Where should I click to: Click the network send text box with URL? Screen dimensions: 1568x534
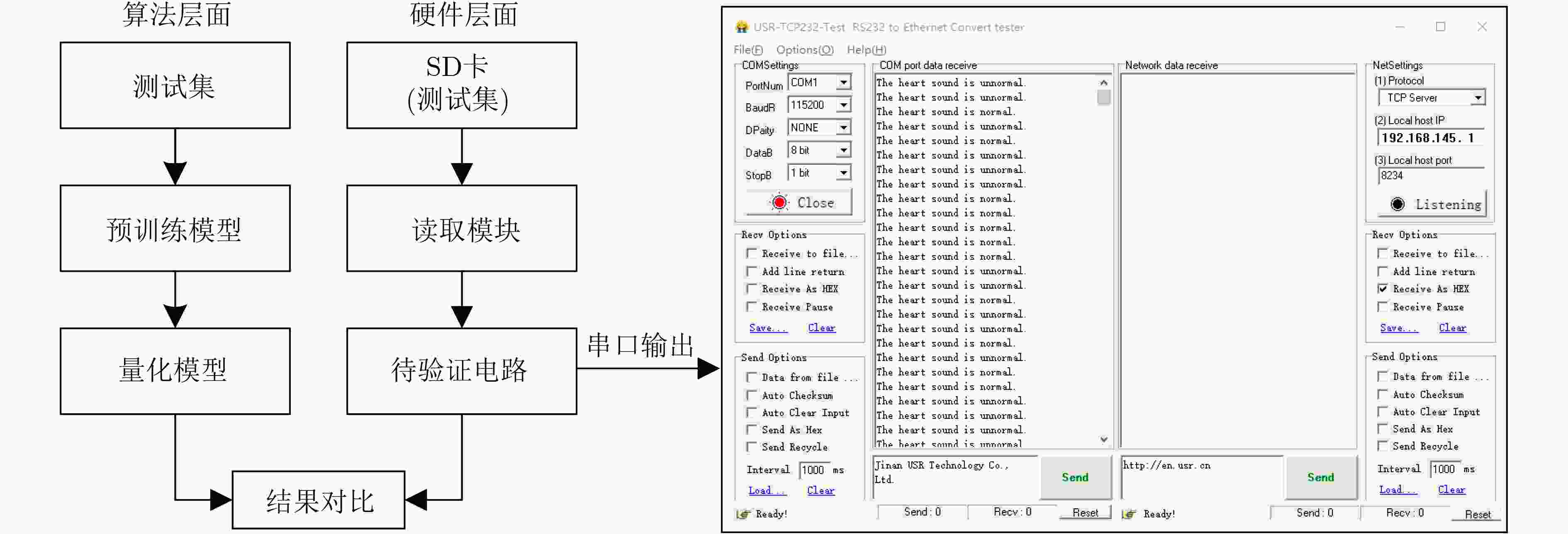pos(1202,477)
